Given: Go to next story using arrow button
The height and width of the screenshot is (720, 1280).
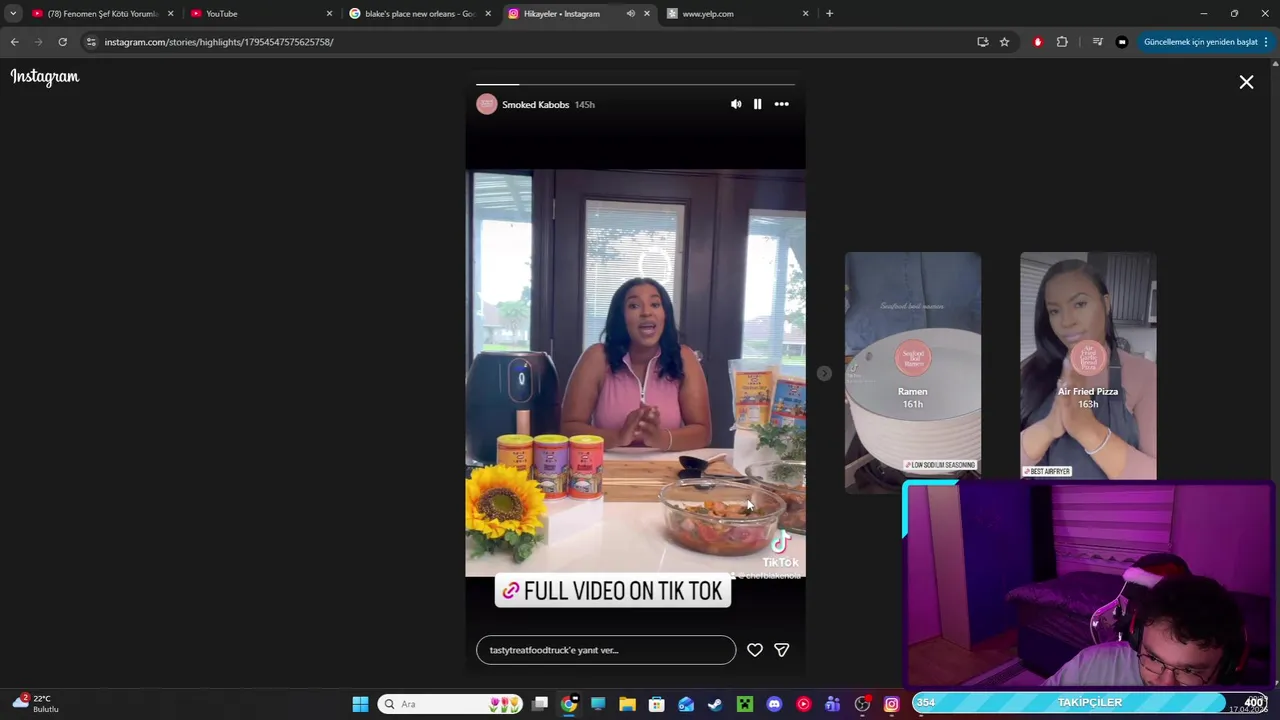Looking at the screenshot, I should [x=823, y=373].
